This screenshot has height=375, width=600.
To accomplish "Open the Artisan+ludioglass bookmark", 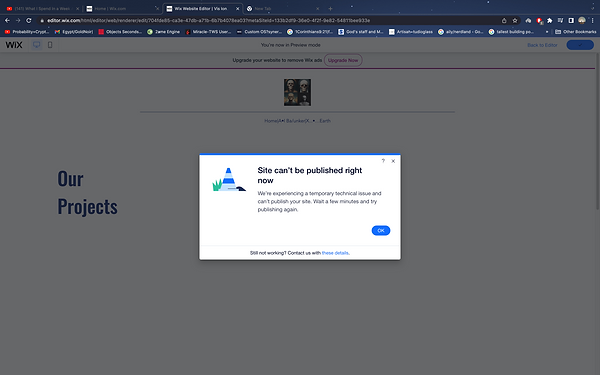I will (x=411, y=32).
